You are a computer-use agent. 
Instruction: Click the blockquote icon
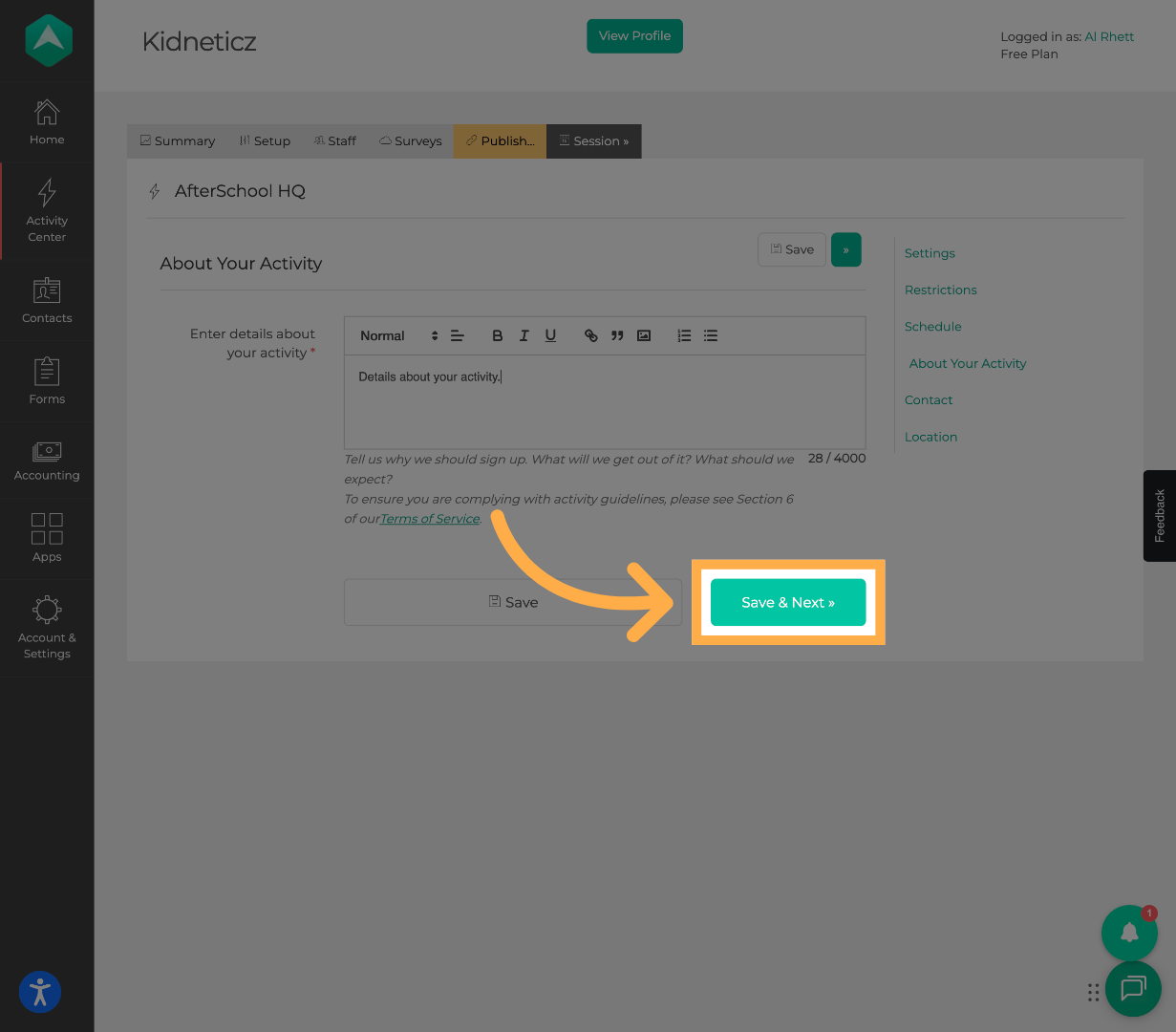(x=617, y=335)
